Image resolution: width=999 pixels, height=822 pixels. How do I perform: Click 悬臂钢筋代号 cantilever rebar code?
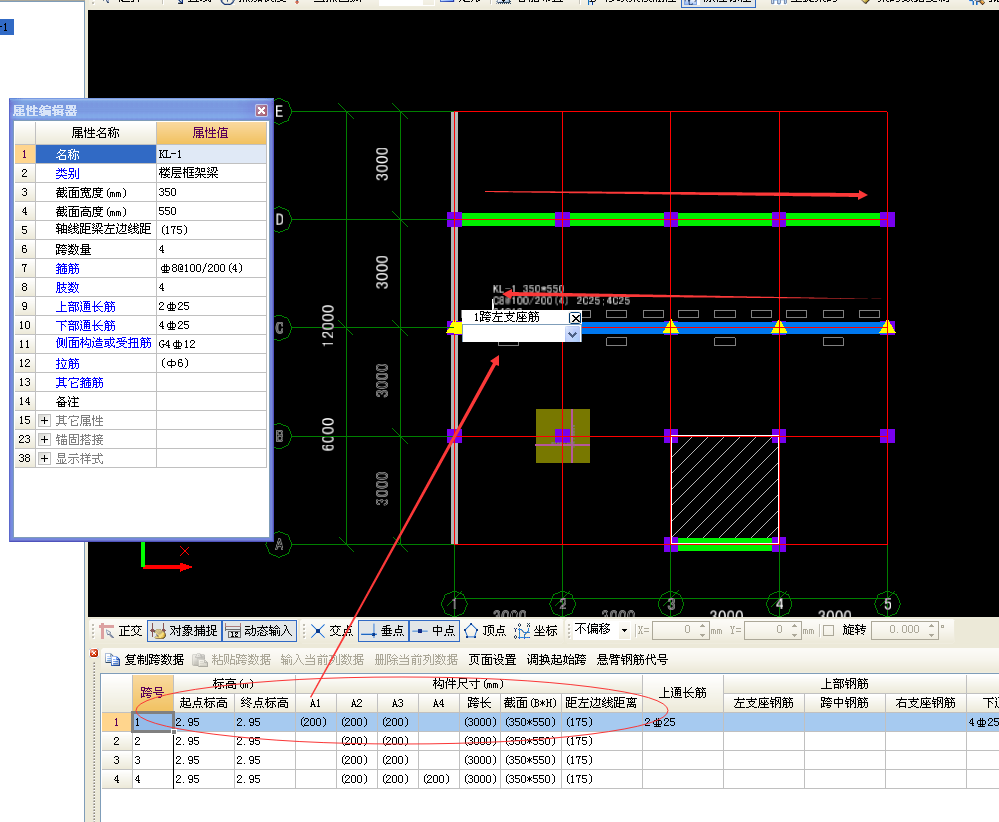tap(632, 660)
